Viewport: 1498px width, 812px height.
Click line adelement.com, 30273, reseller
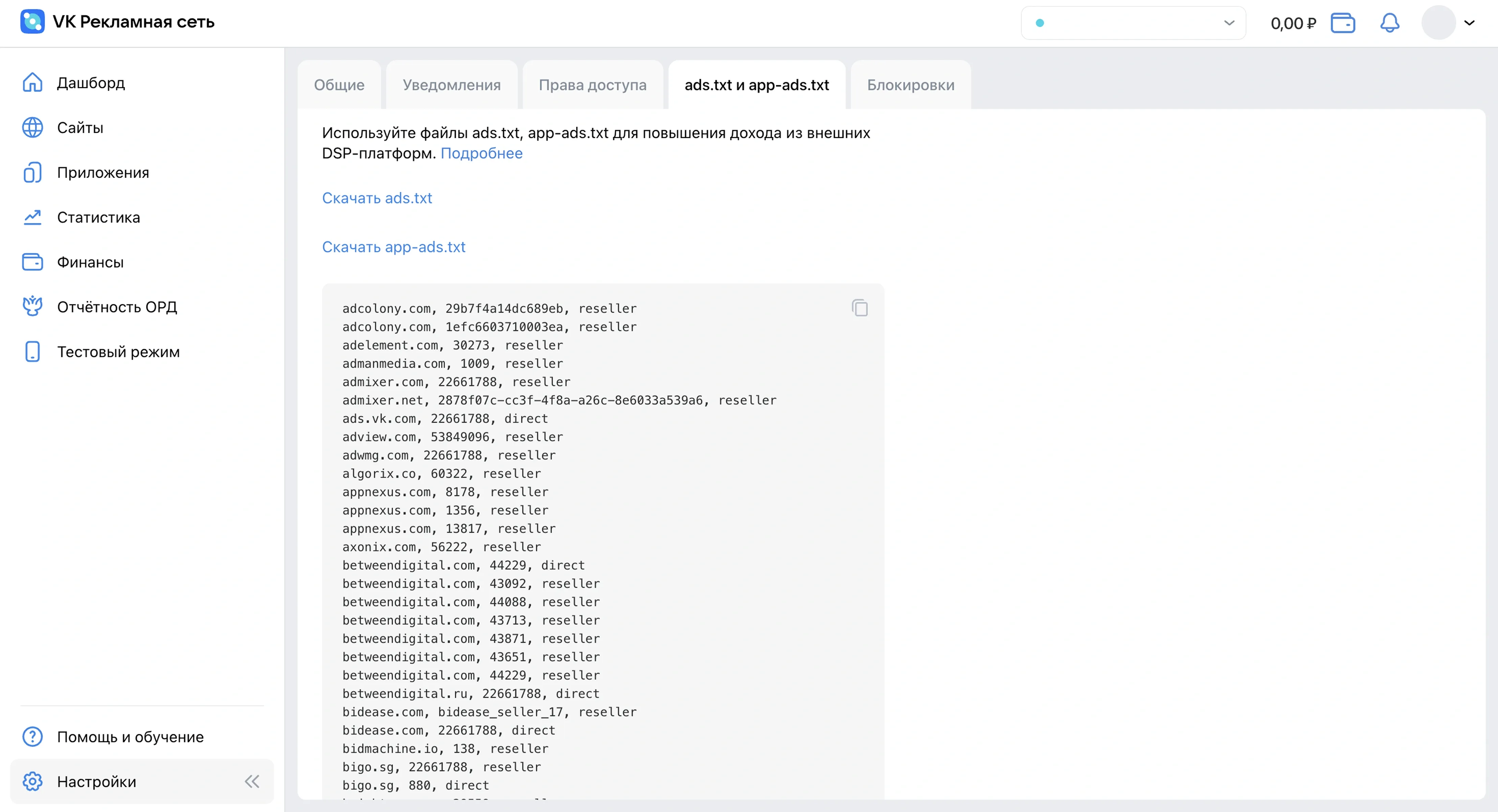[x=452, y=345]
